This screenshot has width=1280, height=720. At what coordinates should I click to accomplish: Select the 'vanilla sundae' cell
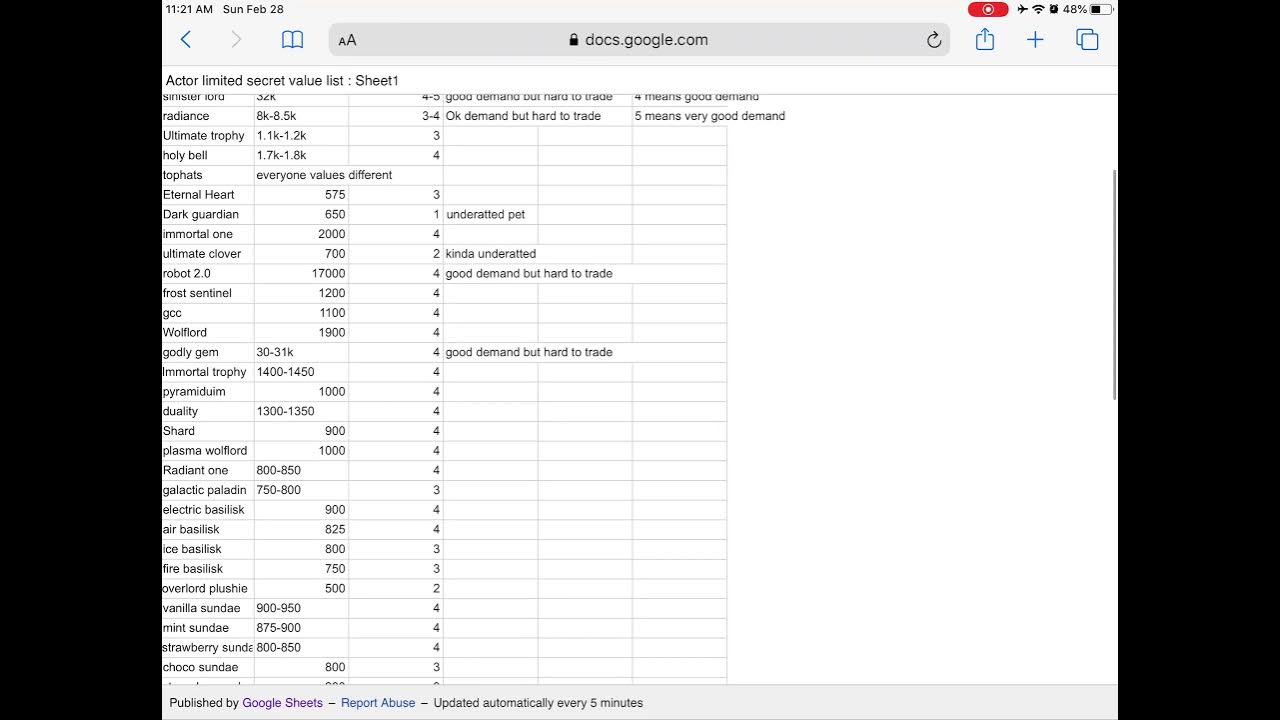click(x=208, y=608)
